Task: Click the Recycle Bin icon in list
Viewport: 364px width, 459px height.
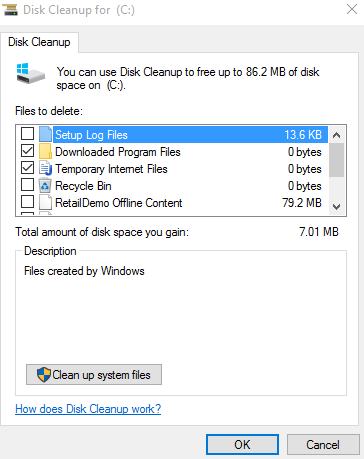Action: (45, 185)
